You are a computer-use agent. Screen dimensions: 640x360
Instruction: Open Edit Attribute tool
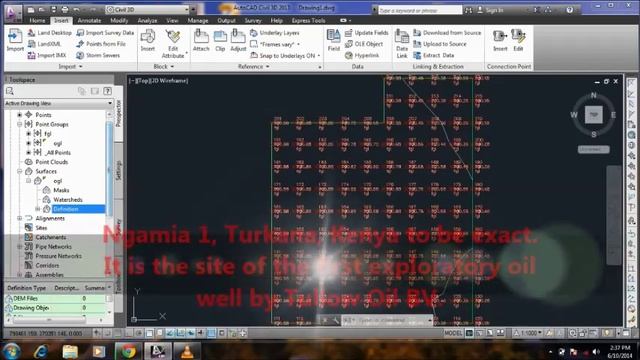[173, 43]
